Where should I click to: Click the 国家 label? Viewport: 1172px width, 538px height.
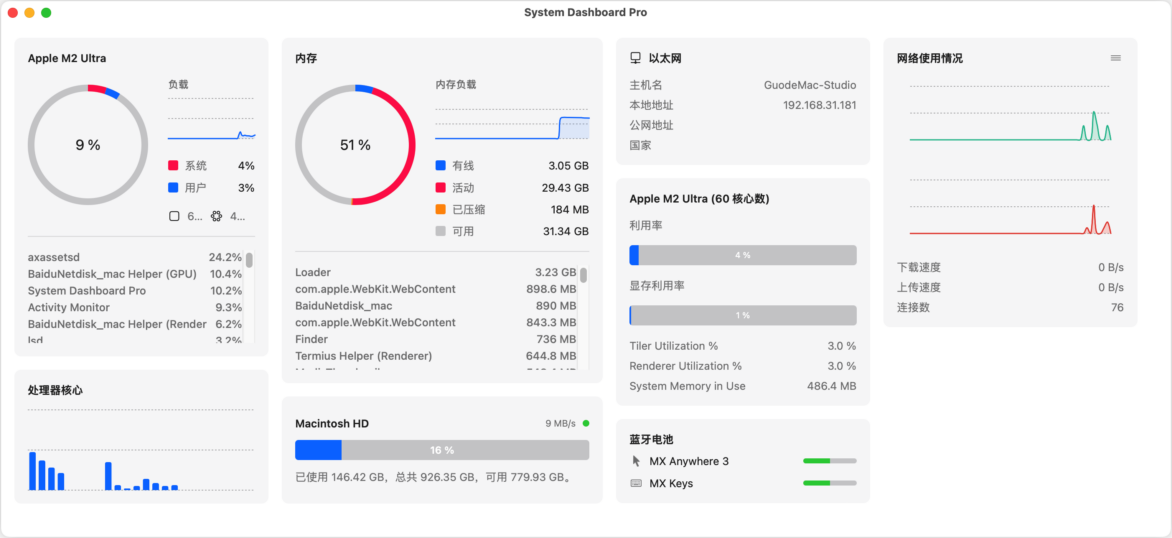pos(641,145)
